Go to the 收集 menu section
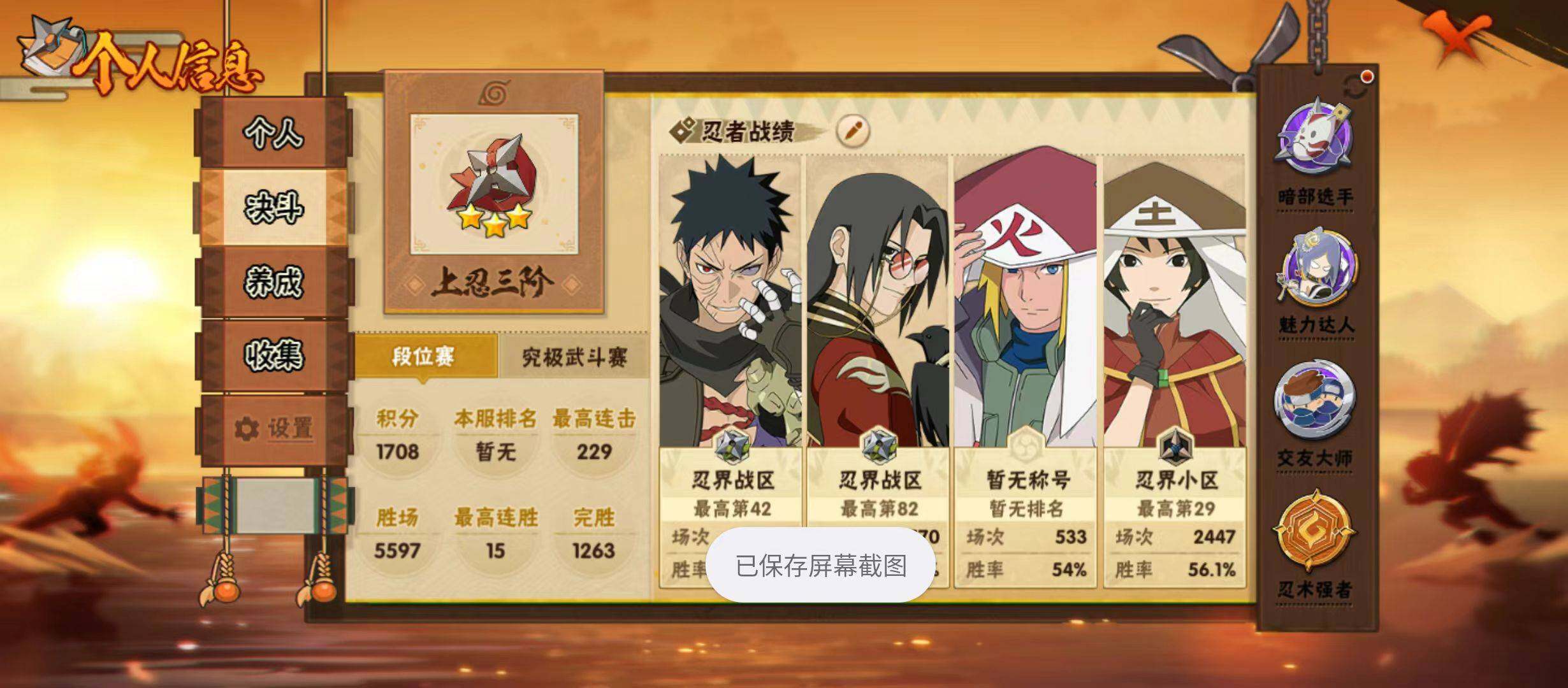 [274, 355]
